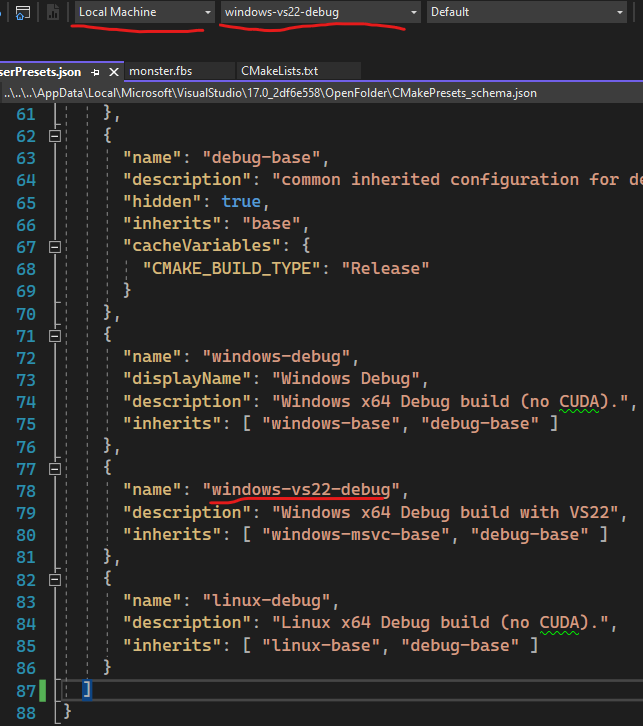Open the Local Machine target dropdown
643x726 pixels.
click(144, 12)
